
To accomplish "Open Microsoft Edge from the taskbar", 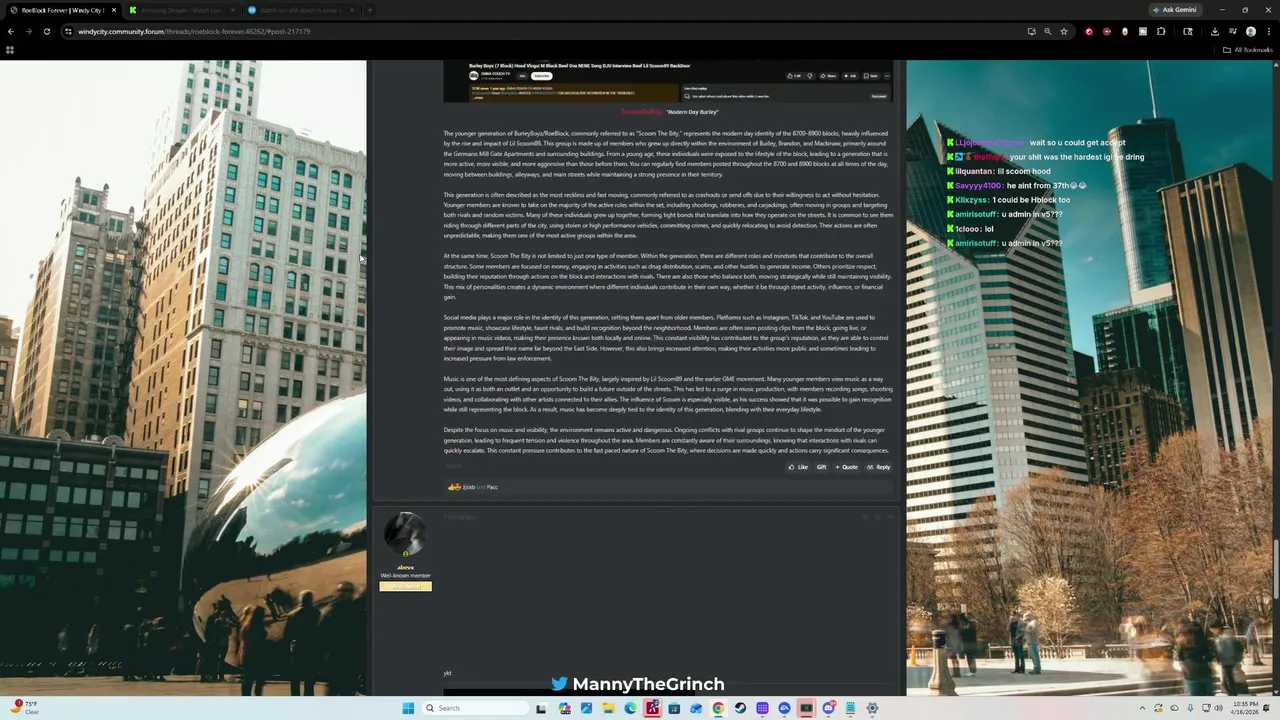I will 630,708.
